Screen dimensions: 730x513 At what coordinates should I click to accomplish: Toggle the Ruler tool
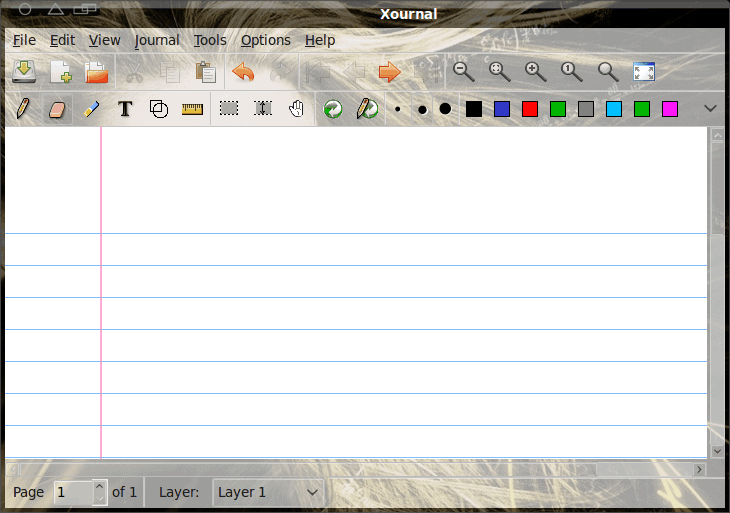pyautogui.click(x=192, y=109)
